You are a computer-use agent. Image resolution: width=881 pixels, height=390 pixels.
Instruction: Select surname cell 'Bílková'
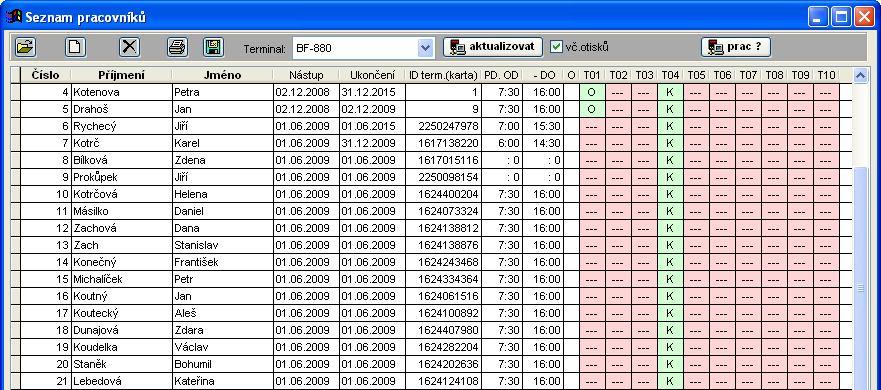[121, 160]
